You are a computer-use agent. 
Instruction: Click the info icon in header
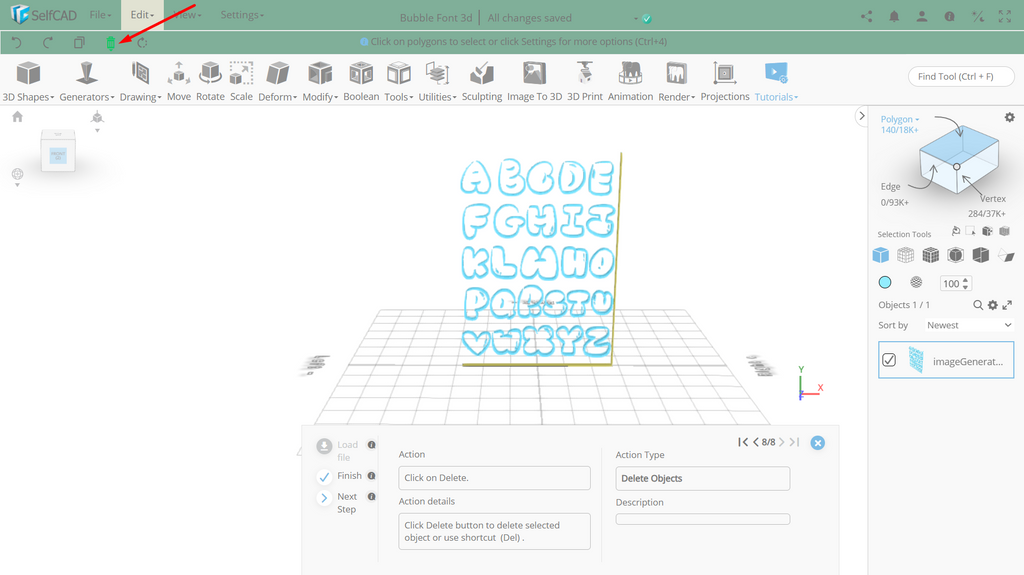tap(950, 17)
